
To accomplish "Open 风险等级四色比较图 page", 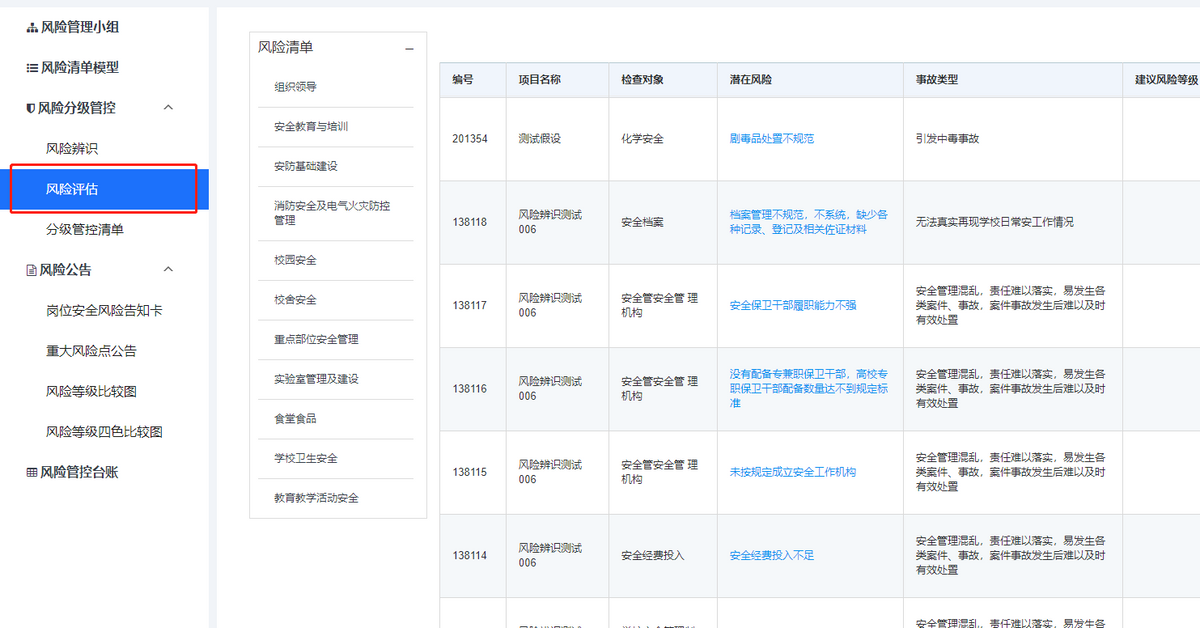I will click(104, 432).
